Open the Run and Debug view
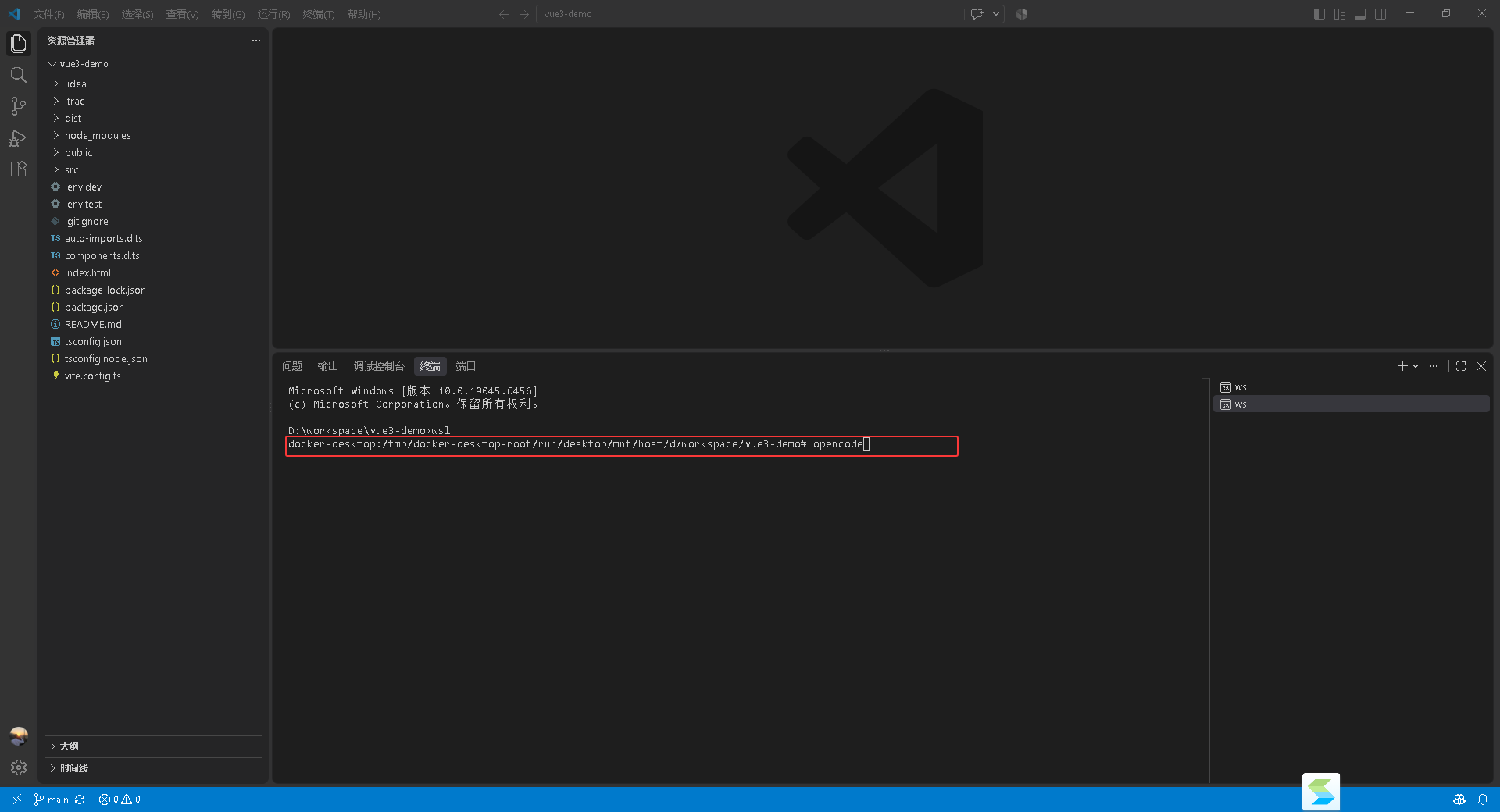 pyautogui.click(x=19, y=138)
